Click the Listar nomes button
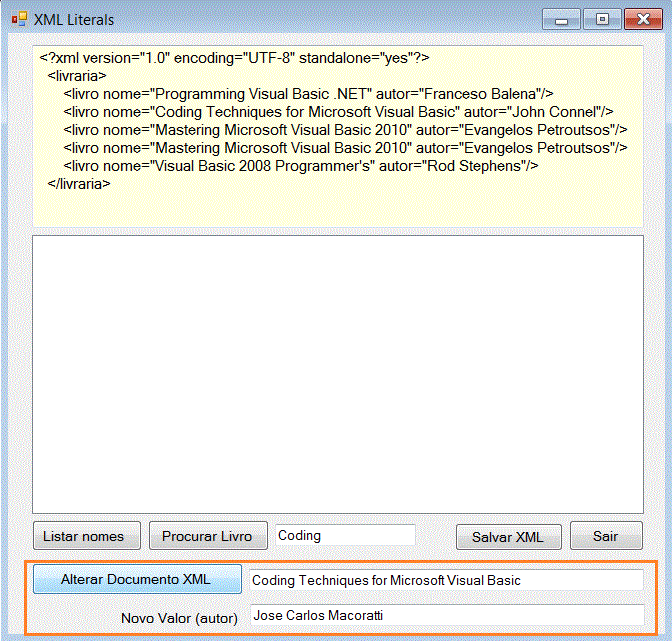 87,536
